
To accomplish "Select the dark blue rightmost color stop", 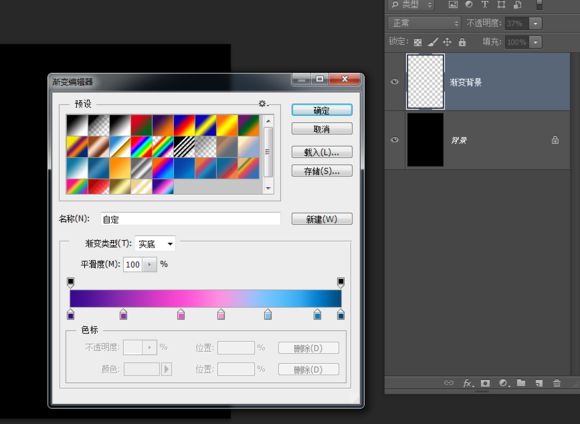I will tap(341, 314).
